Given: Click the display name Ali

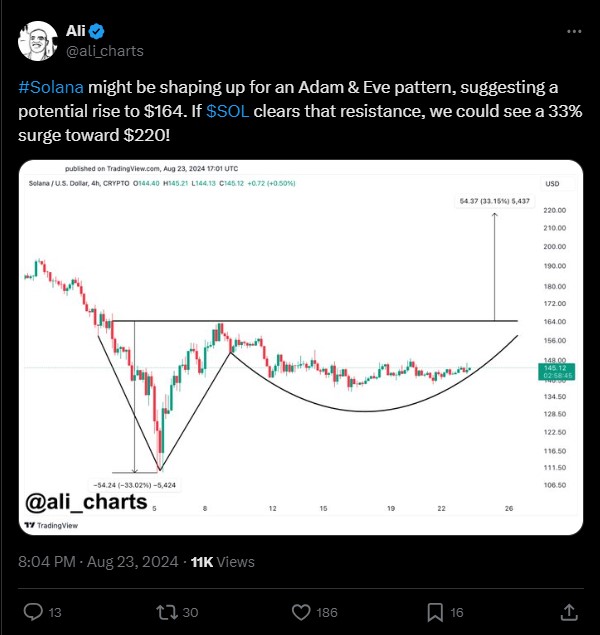Looking at the screenshot, I should [76, 31].
